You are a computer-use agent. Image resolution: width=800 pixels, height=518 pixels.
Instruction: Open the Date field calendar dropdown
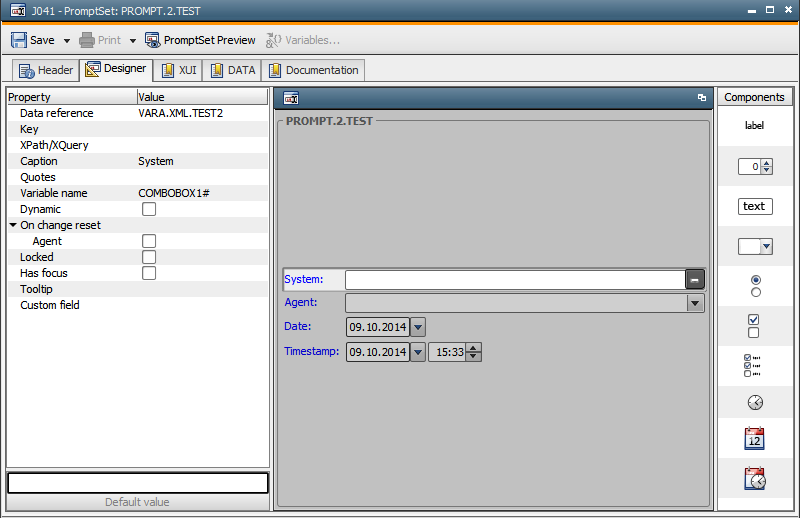coord(418,327)
